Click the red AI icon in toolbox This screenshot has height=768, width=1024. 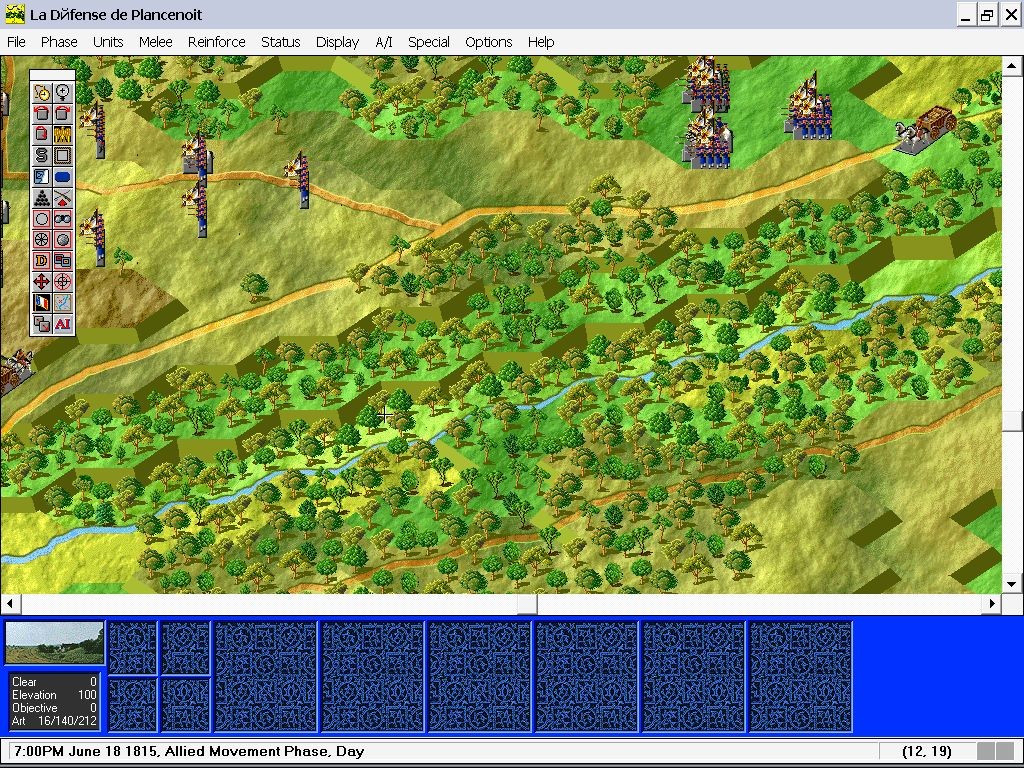[63, 324]
